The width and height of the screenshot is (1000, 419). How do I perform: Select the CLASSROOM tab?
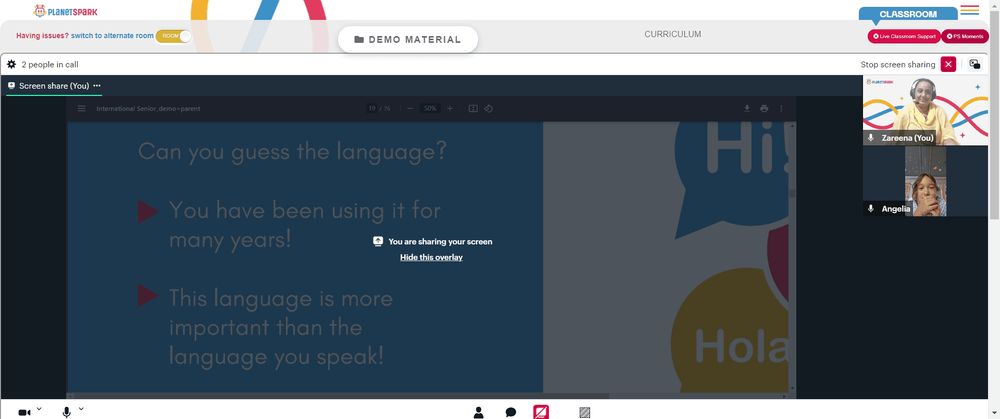(x=908, y=14)
